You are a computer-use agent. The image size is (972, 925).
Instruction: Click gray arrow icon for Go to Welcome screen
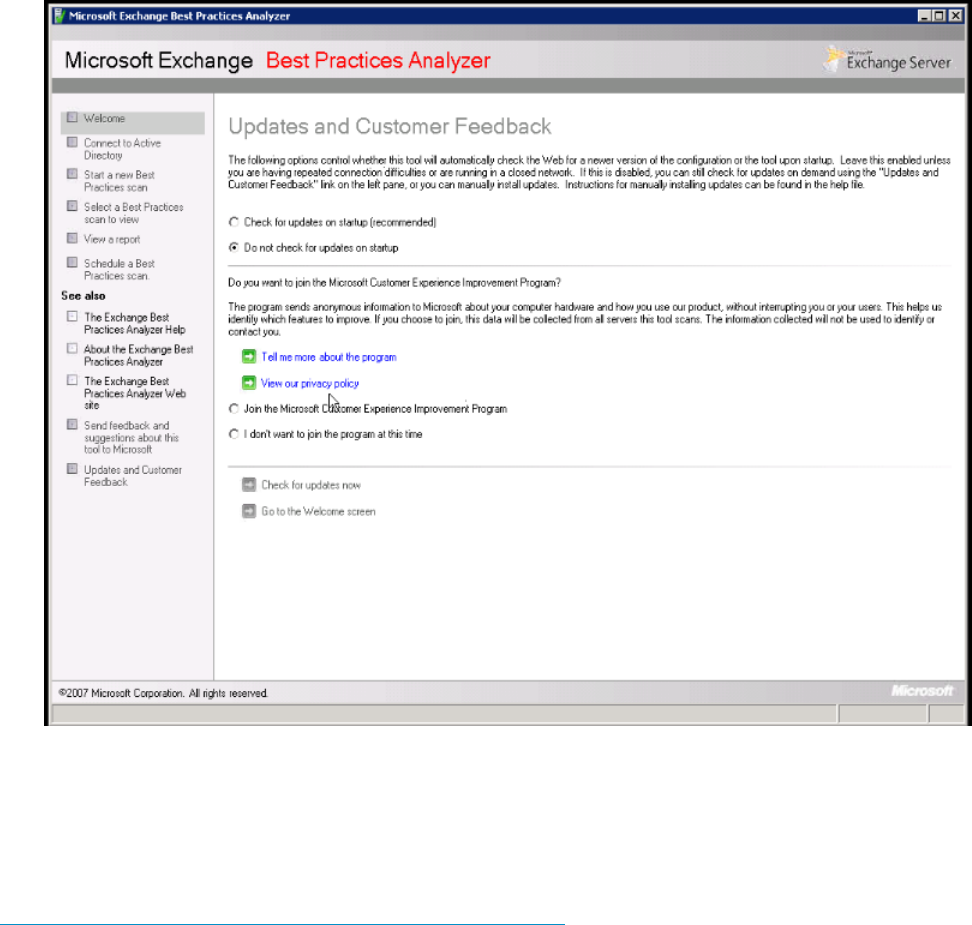point(249,511)
